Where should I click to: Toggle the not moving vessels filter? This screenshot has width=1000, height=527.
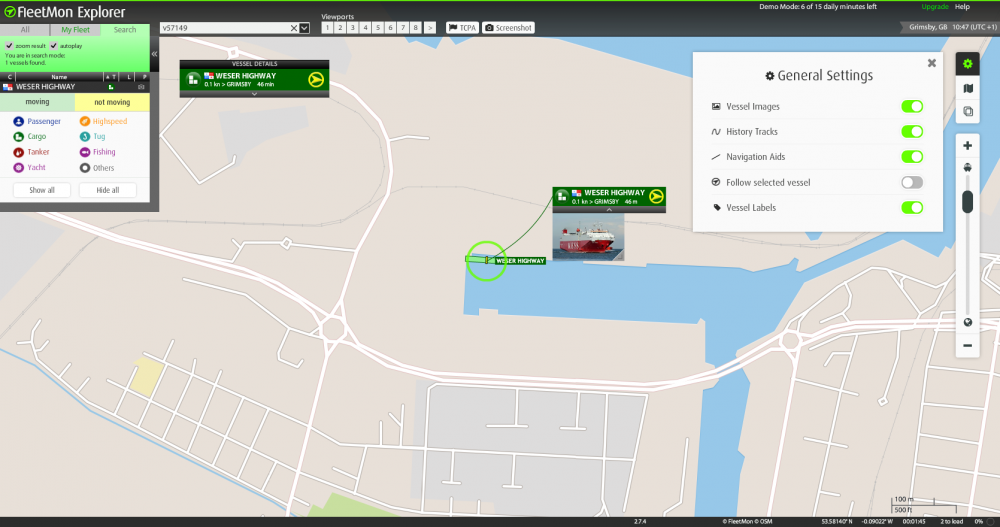tap(112, 102)
